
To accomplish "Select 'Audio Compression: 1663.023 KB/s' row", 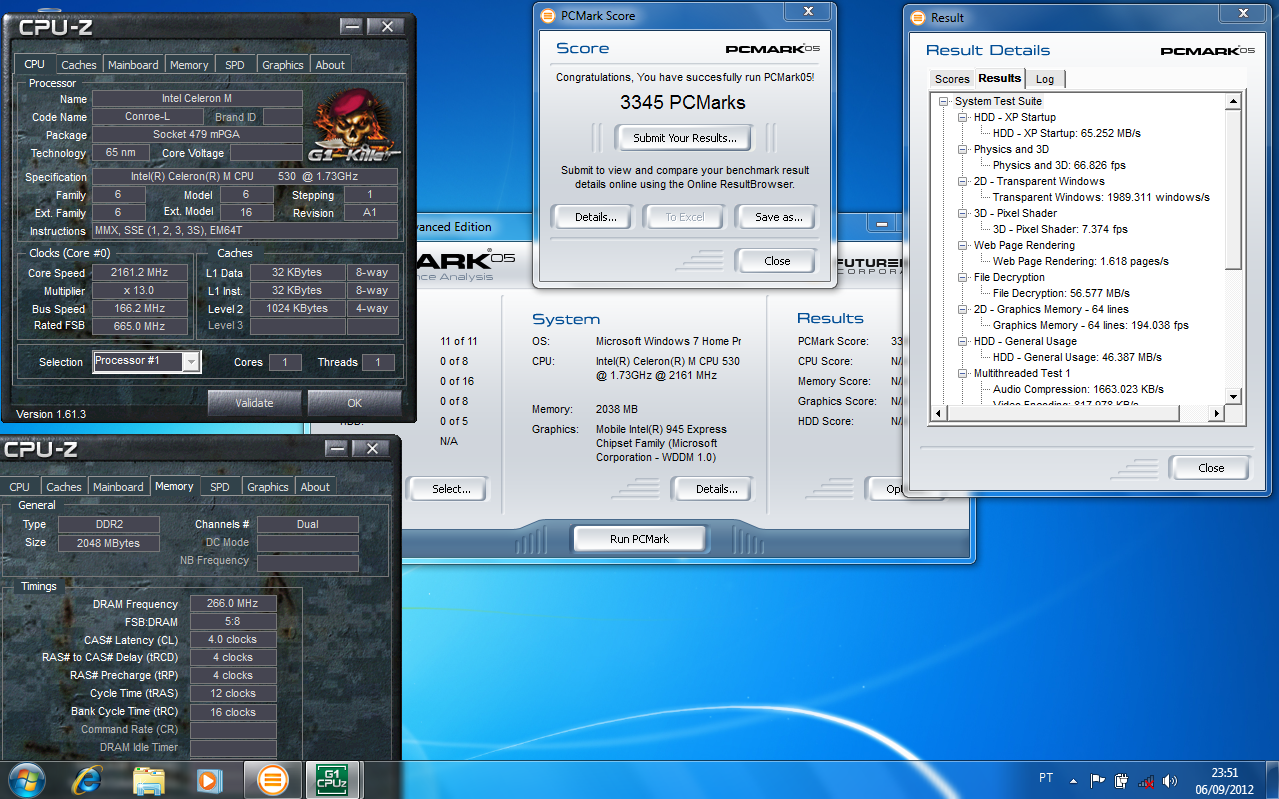I will [1078, 389].
